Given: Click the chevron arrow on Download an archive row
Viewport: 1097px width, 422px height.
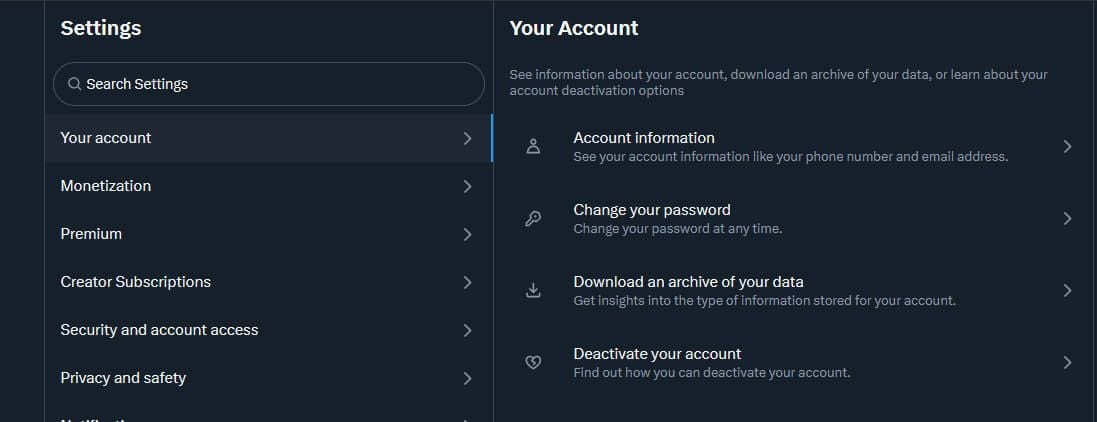Looking at the screenshot, I should [x=1067, y=290].
